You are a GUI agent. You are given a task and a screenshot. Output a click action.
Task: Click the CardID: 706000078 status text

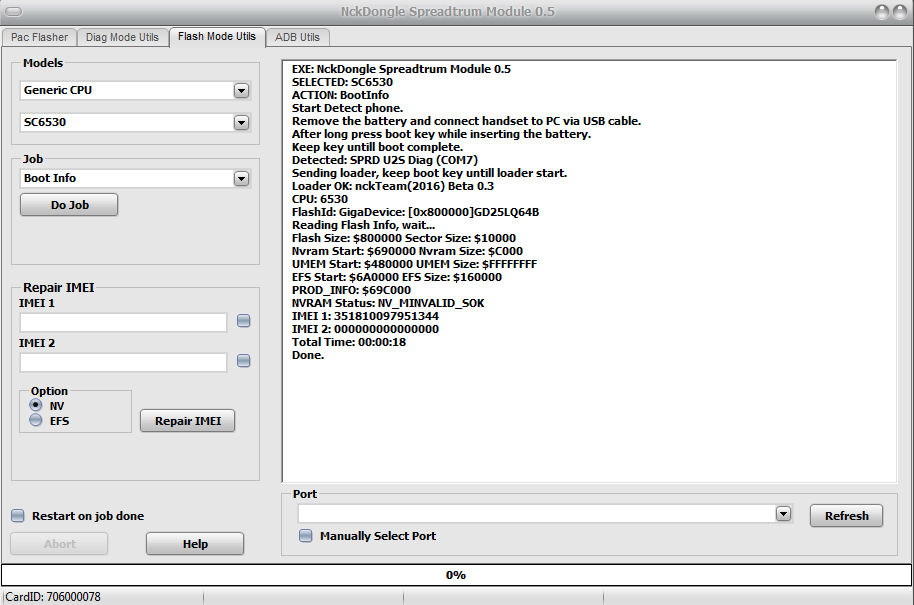(x=53, y=597)
